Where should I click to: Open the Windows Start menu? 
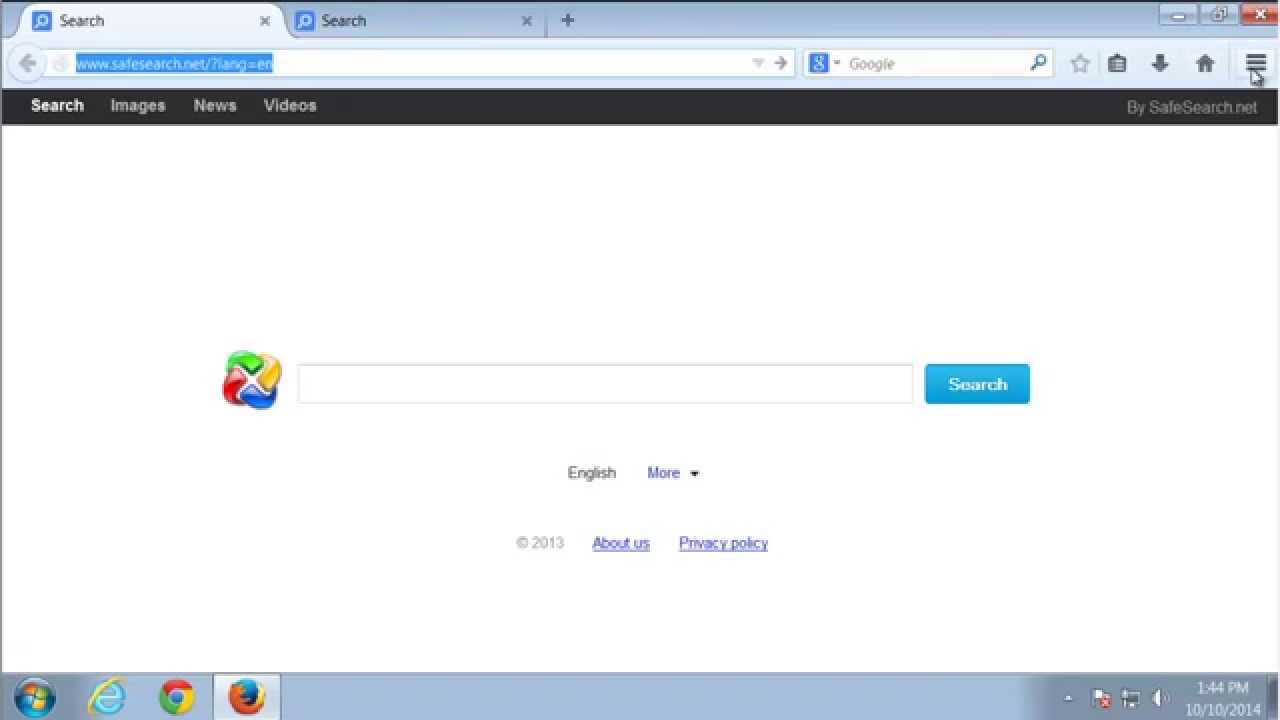coord(34,697)
